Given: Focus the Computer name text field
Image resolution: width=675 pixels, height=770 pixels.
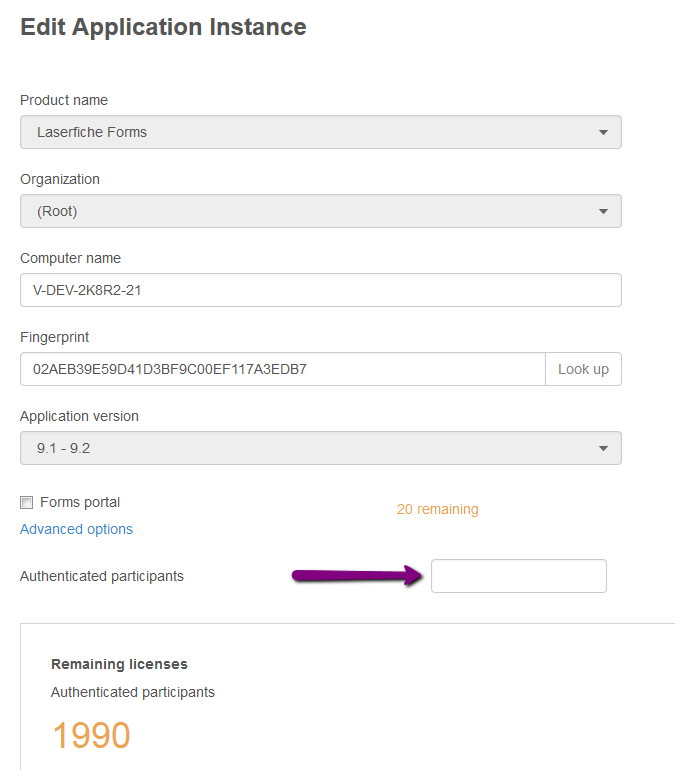Looking at the screenshot, I should 321,290.
